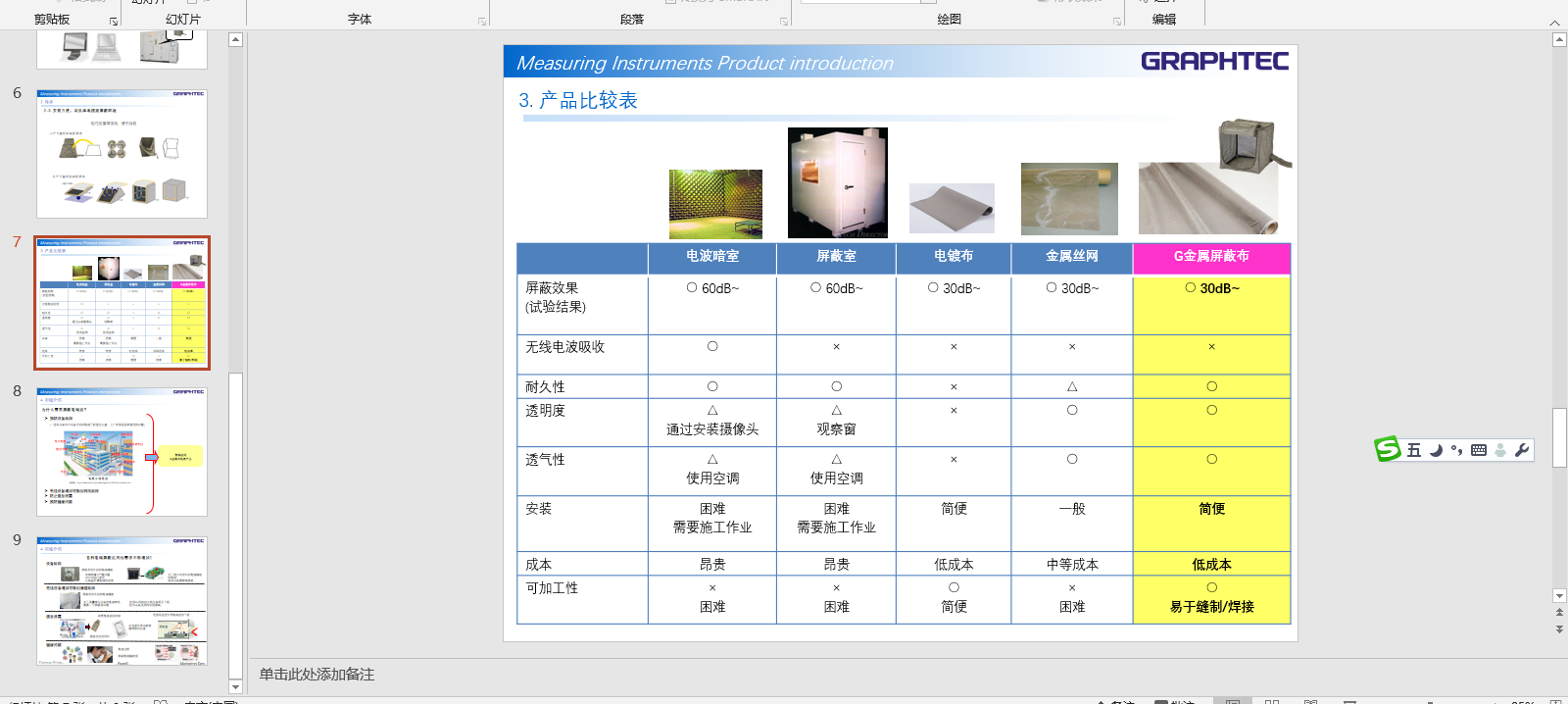Go to previous slide using double-up arrow

1559,613
